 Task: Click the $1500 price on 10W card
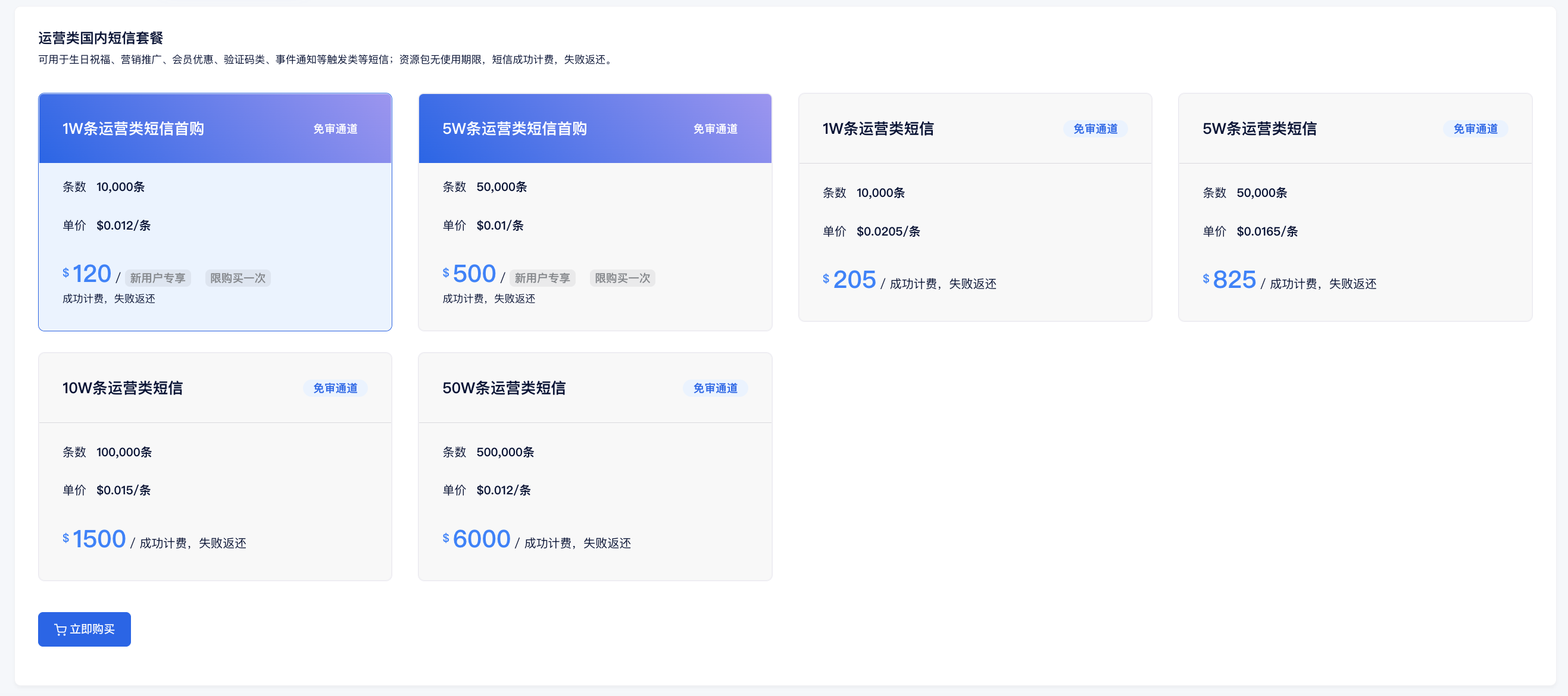click(x=99, y=539)
